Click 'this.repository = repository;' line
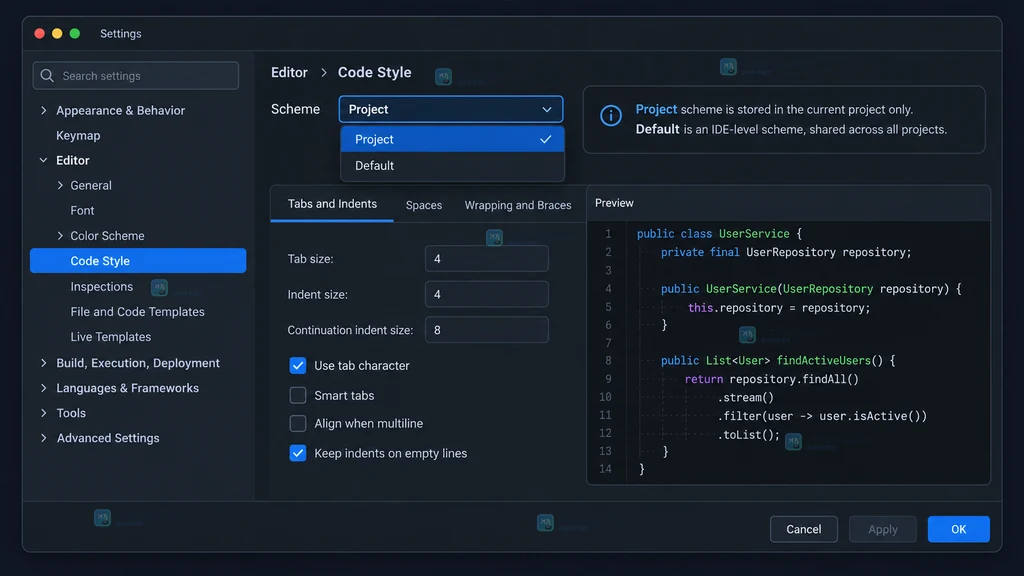 (779, 308)
